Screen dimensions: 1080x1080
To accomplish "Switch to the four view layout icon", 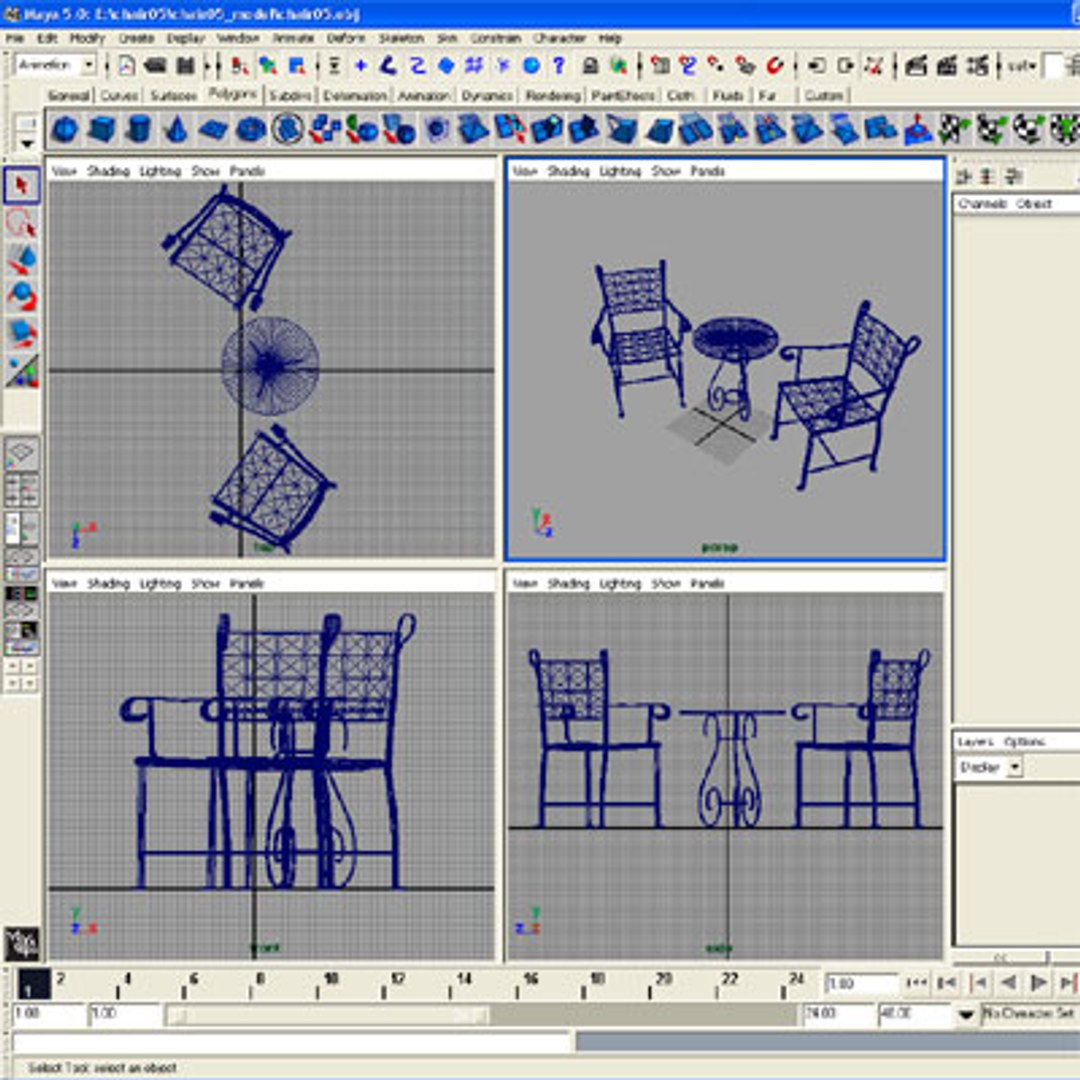I will [21, 490].
